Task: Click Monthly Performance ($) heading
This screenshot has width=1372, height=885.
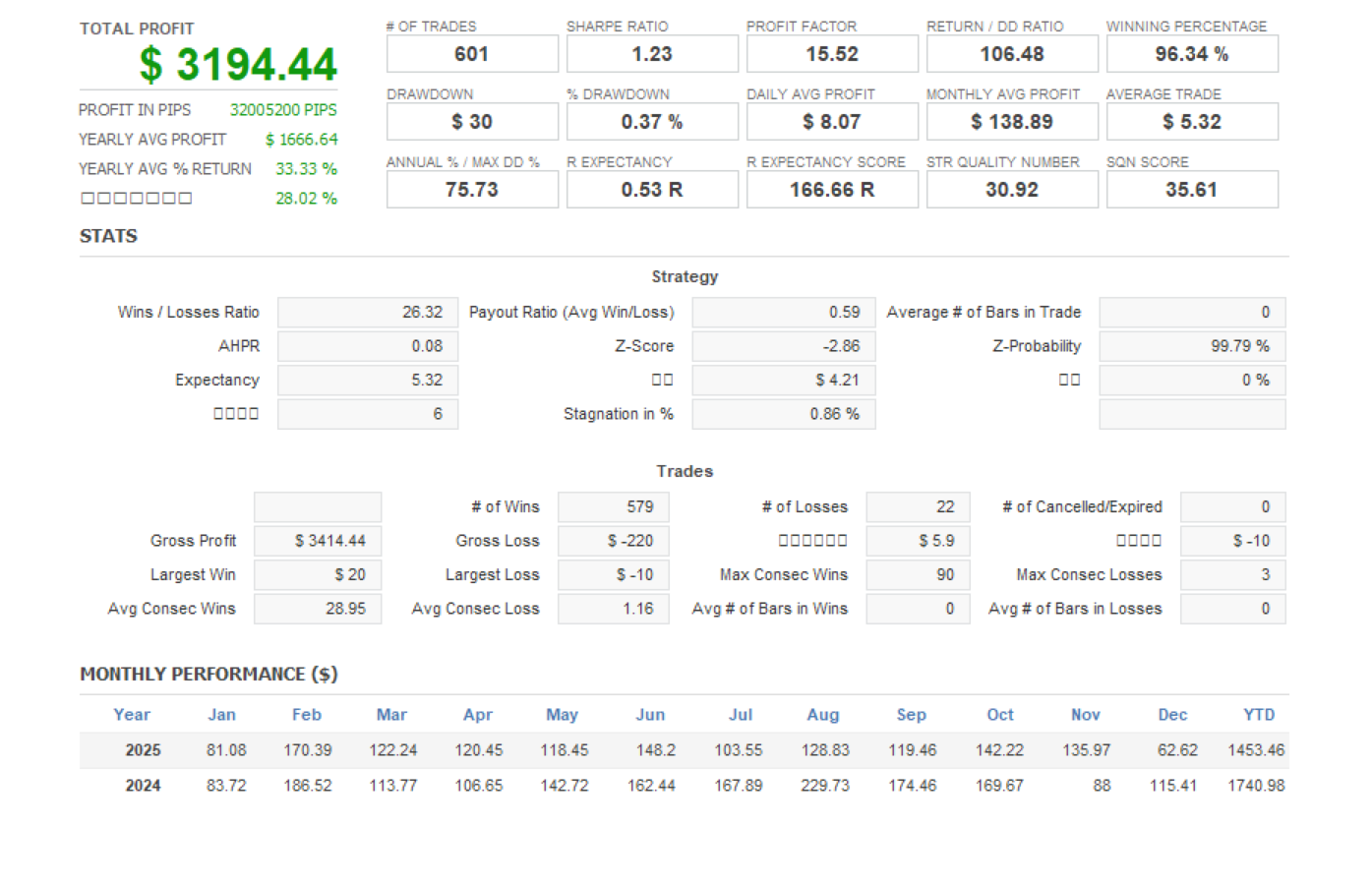Action: point(209,675)
